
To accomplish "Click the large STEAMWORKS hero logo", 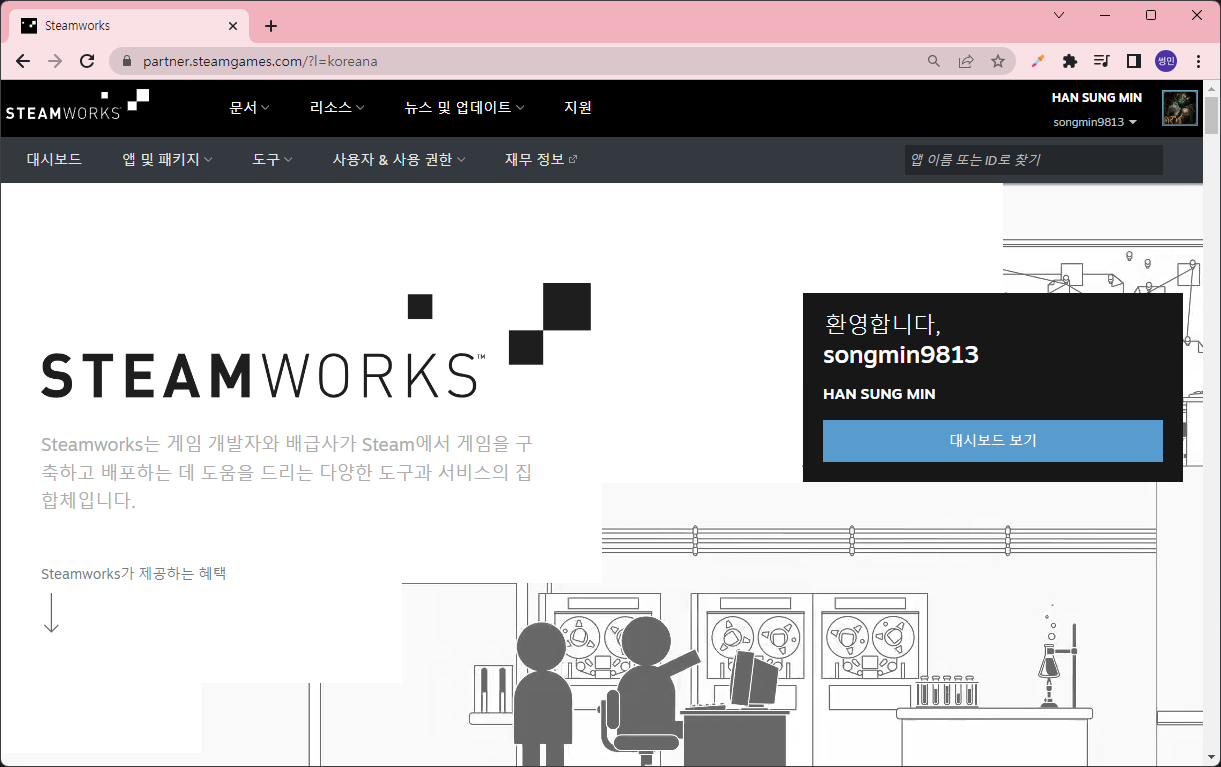I will click(x=316, y=342).
